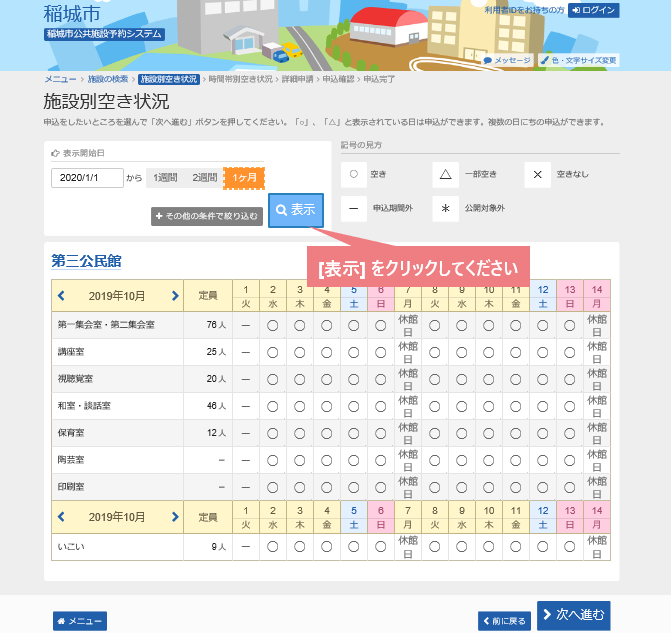Select 和室・談話室 availability on day 9
This screenshot has height=633, width=671.
461,407
